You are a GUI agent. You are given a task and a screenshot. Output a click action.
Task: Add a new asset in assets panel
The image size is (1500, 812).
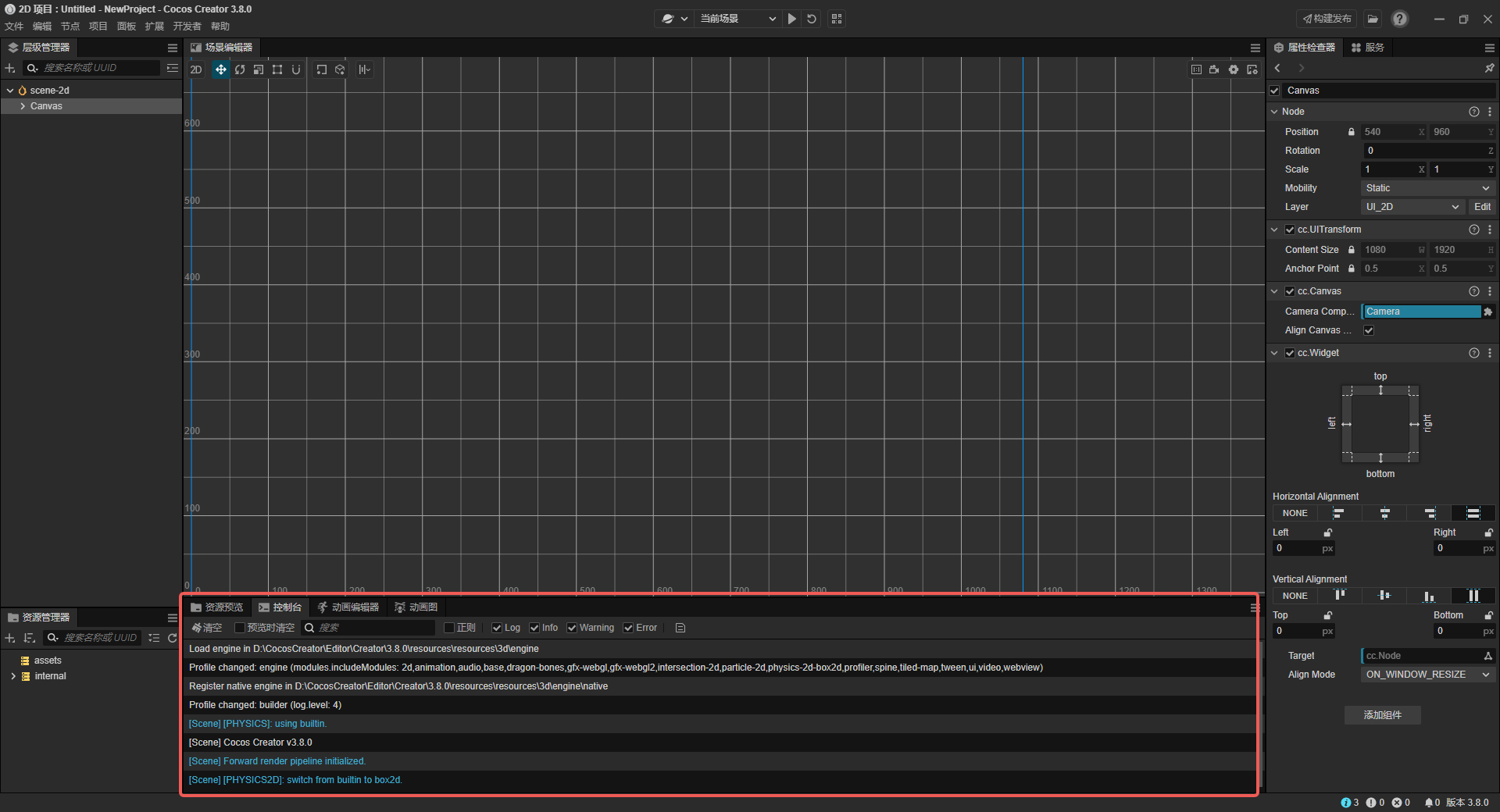(x=10, y=638)
